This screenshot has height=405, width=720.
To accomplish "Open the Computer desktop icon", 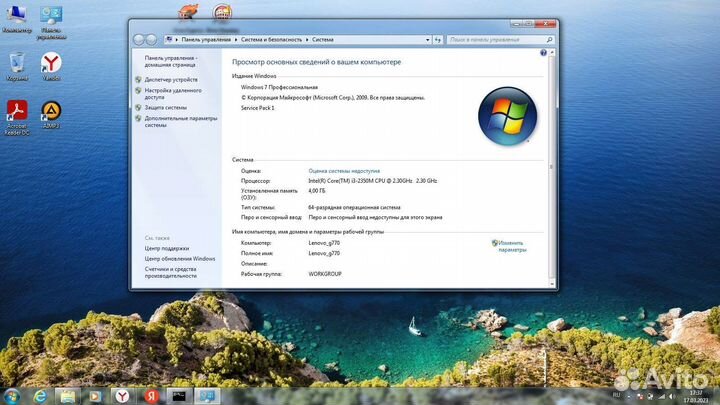I will click(x=17, y=18).
